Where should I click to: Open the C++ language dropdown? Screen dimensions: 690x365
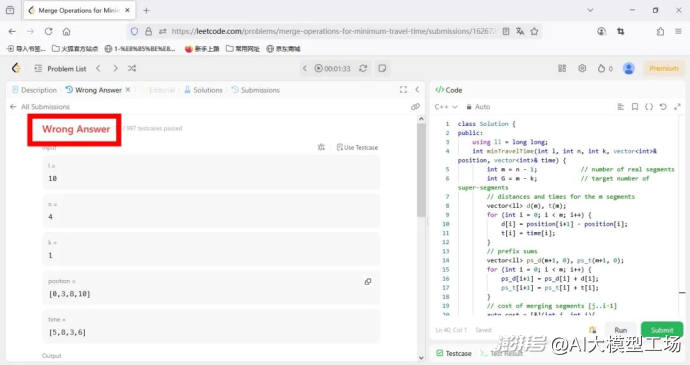446,107
